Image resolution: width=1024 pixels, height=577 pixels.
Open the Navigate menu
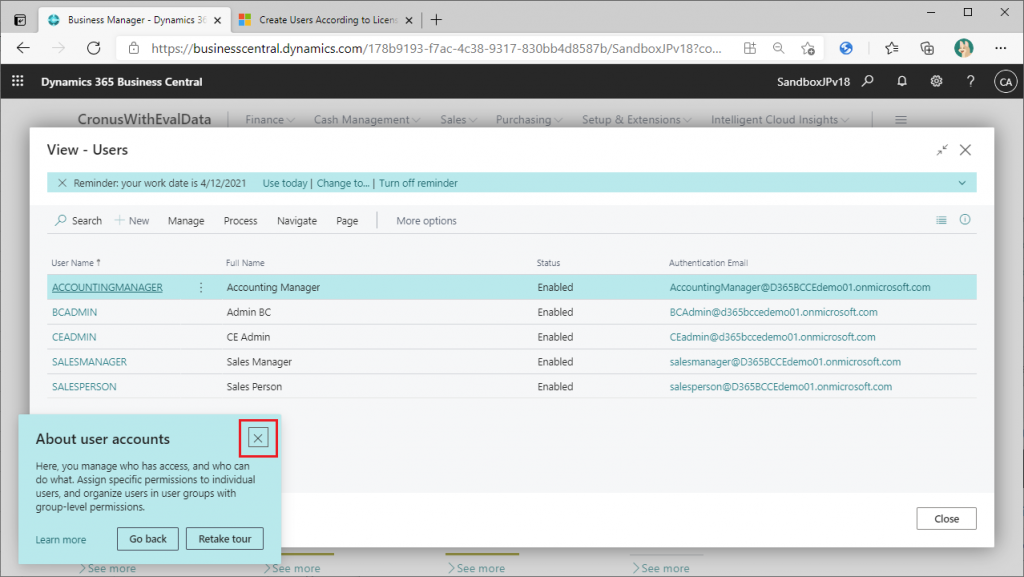[296, 221]
